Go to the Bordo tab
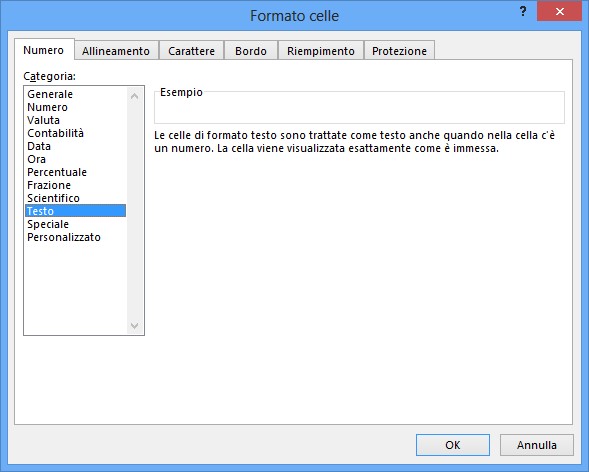This screenshot has height=472, width=589. [251, 51]
